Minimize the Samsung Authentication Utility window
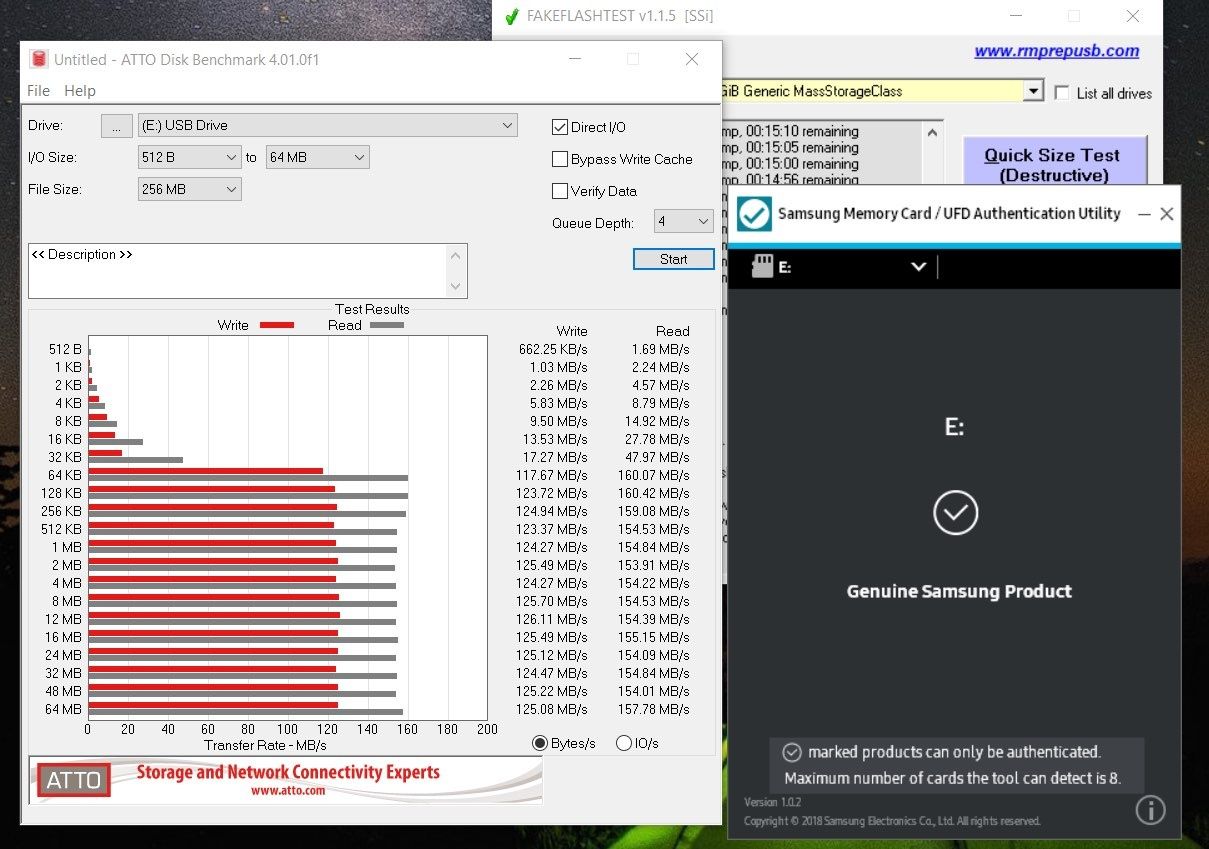This screenshot has height=849, width=1209. pos(1143,214)
